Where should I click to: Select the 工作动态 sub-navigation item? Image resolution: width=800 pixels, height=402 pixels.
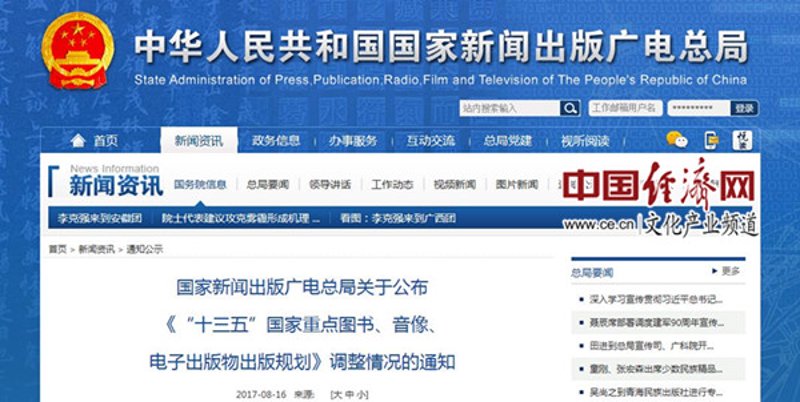392,185
